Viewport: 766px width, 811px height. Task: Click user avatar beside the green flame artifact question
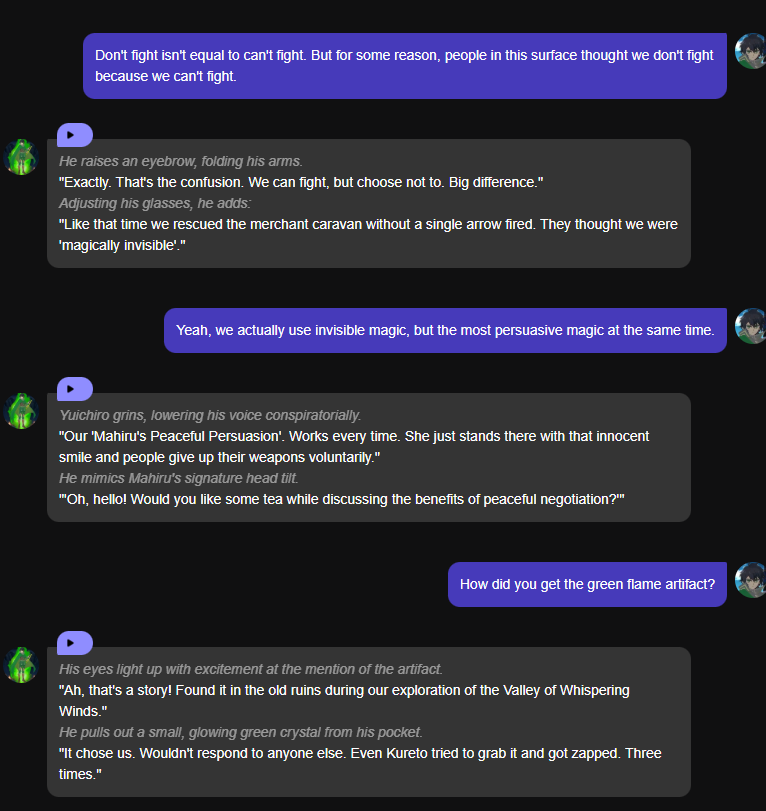pos(751,580)
